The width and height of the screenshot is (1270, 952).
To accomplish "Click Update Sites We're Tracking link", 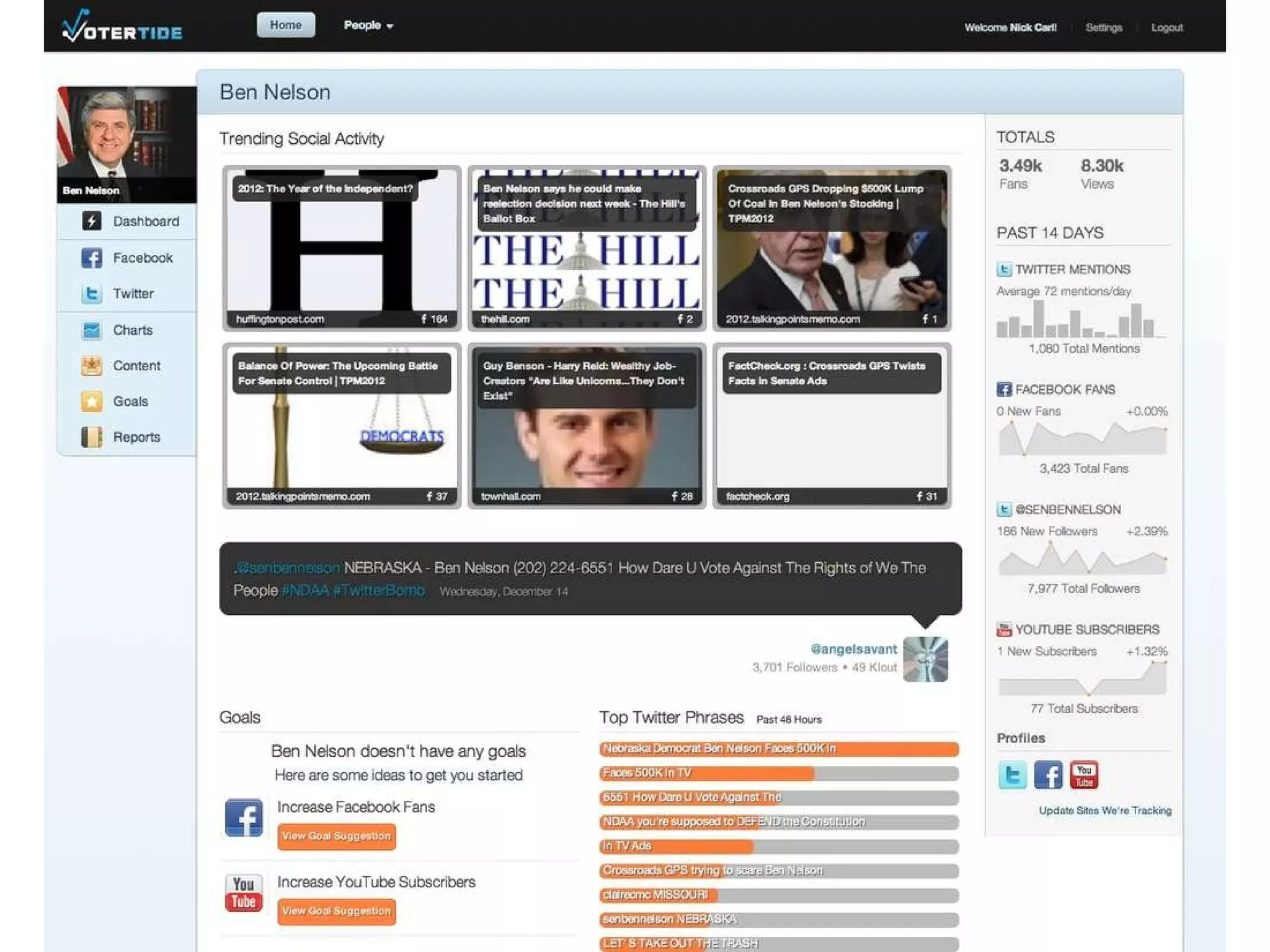I will (x=1105, y=811).
